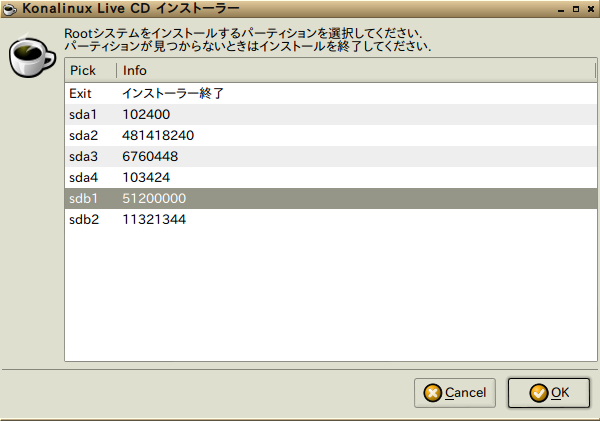Click the size value 103424

pyautogui.click(x=146, y=178)
